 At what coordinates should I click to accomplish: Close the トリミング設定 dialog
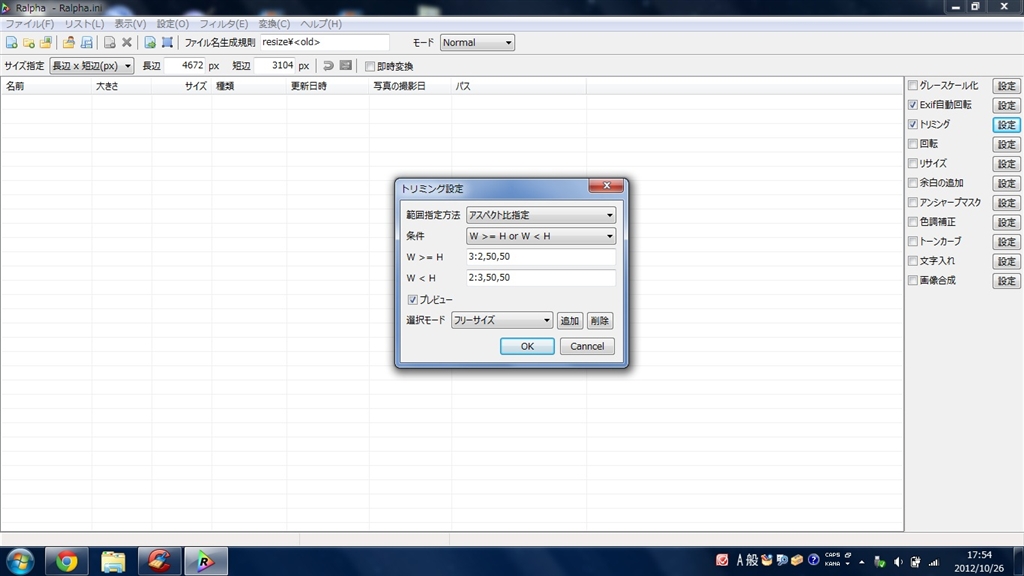click(x=606, y=185)
